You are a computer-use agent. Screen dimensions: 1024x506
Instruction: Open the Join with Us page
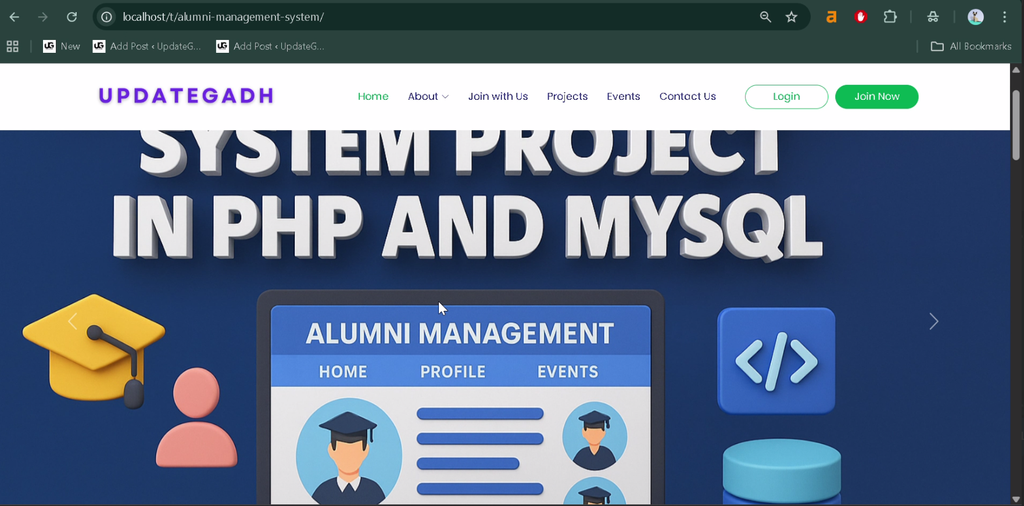(x=498, y=97)
